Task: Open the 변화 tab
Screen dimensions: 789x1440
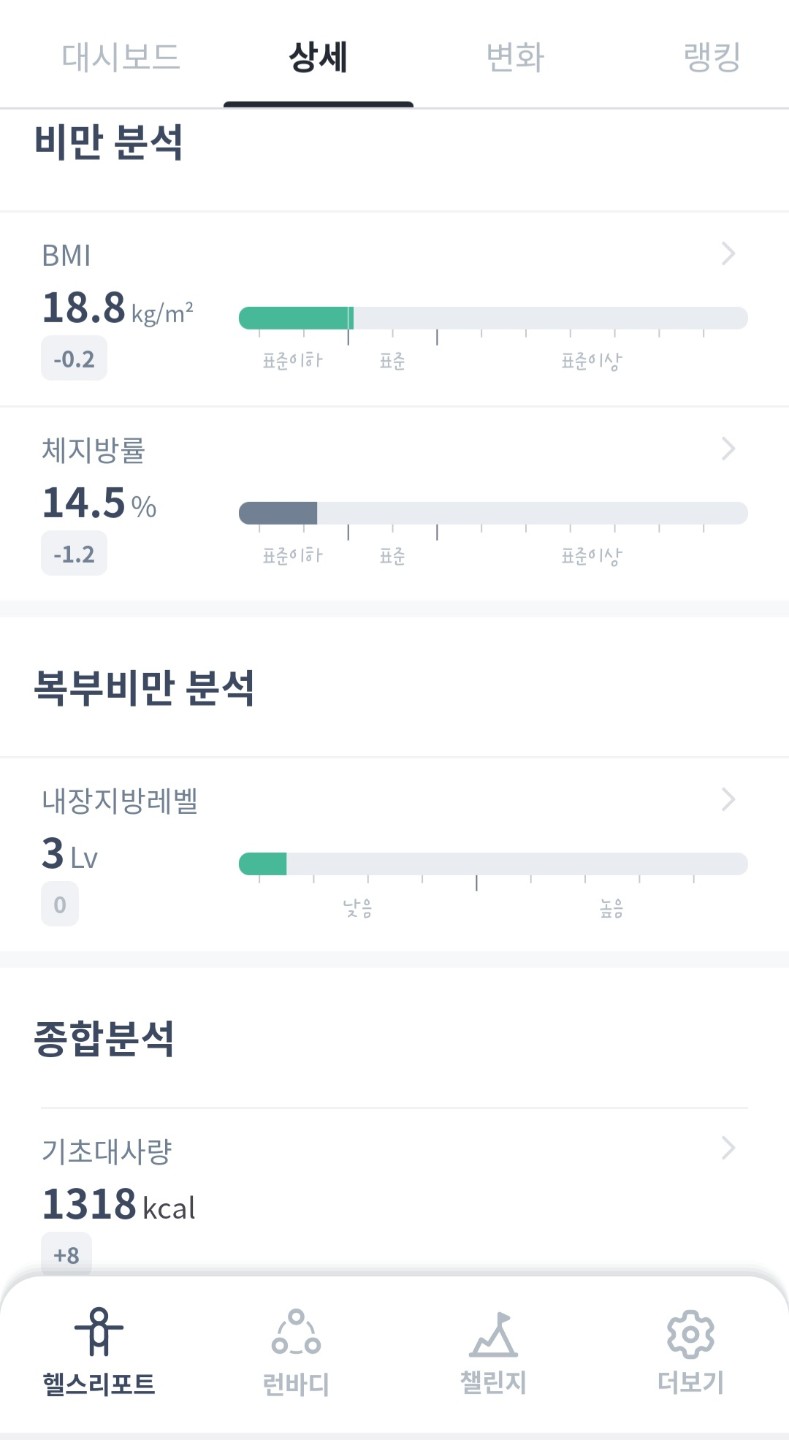Action: [515, 57]
